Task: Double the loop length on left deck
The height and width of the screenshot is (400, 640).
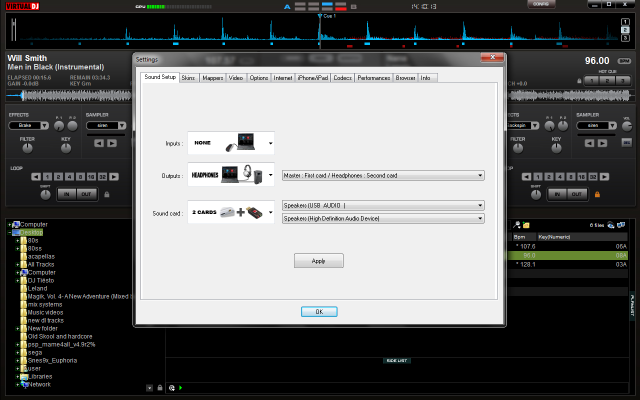Action: coord(114,177)
